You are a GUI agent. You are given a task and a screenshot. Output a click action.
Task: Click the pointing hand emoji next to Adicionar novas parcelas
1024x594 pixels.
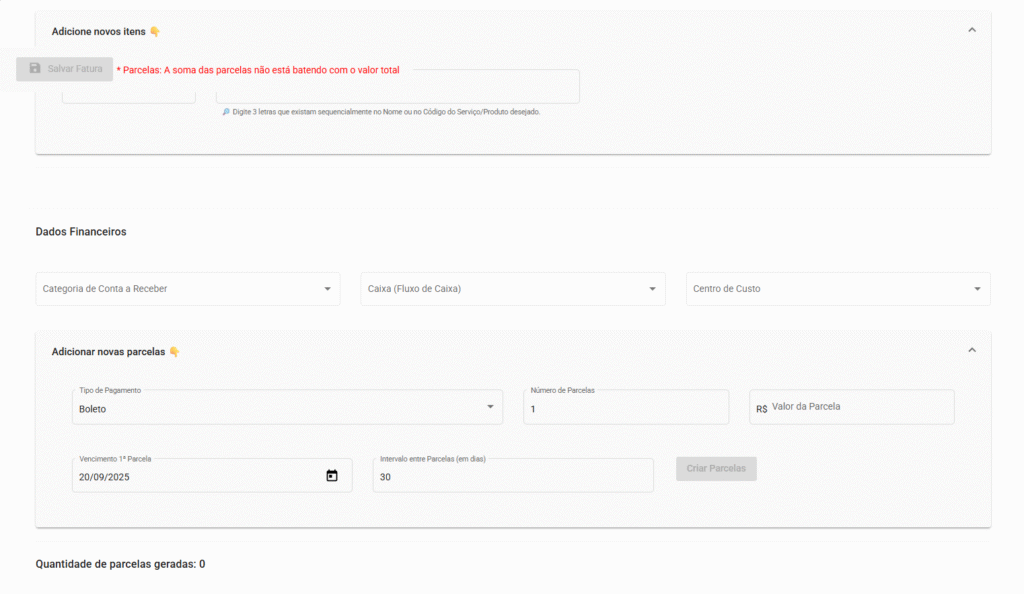[x=174, y=352]
